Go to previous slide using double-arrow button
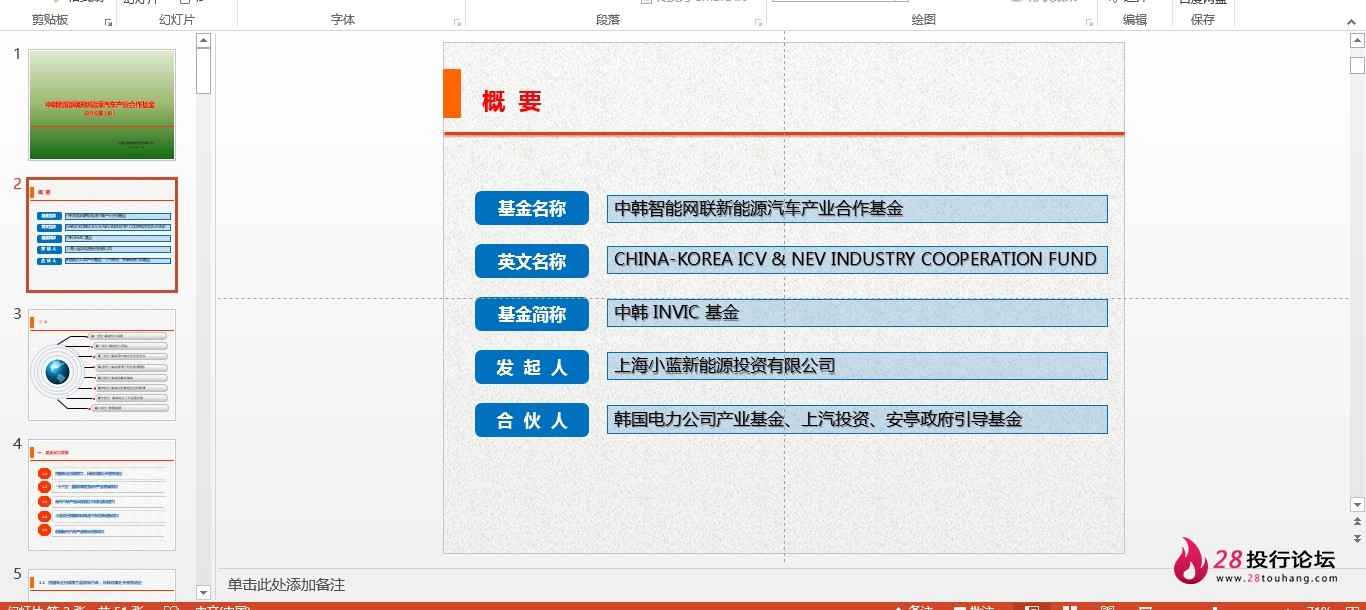1366x610 pixels. coord(1357,523)
